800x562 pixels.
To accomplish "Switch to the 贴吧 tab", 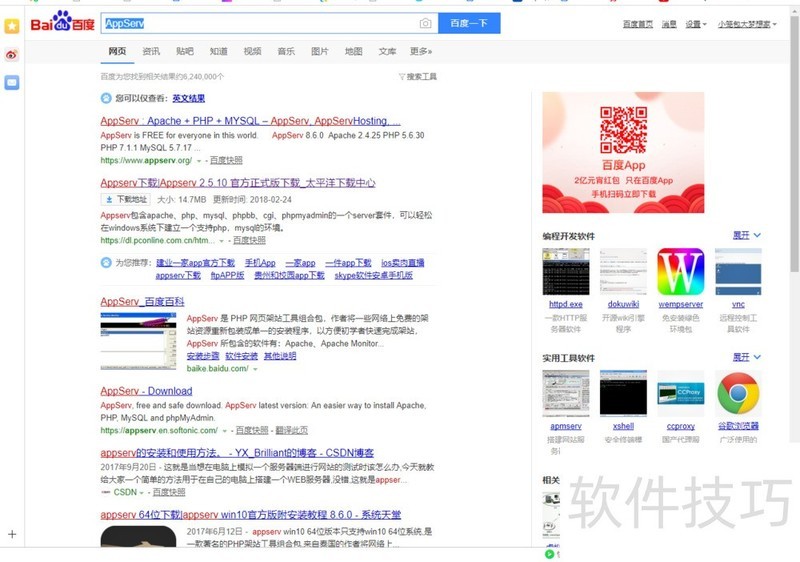I will (185, 52).
